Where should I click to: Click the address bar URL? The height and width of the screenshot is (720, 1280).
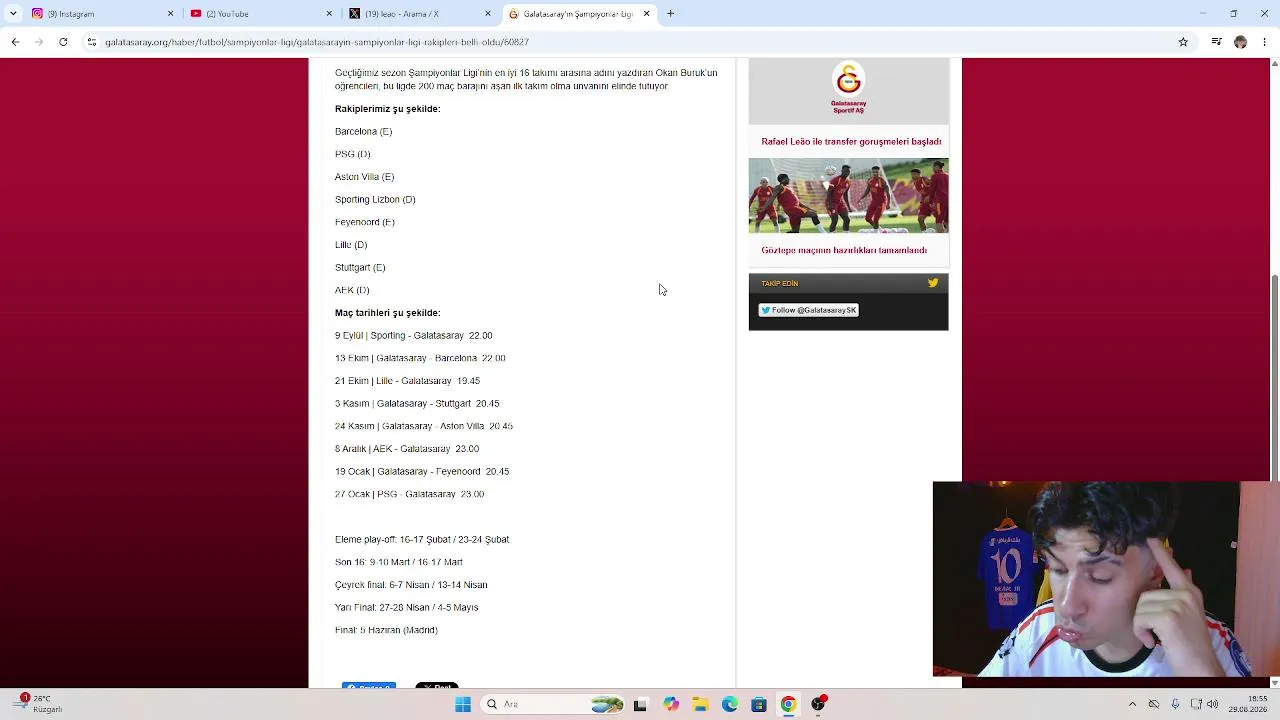click(x=317, y=42)
